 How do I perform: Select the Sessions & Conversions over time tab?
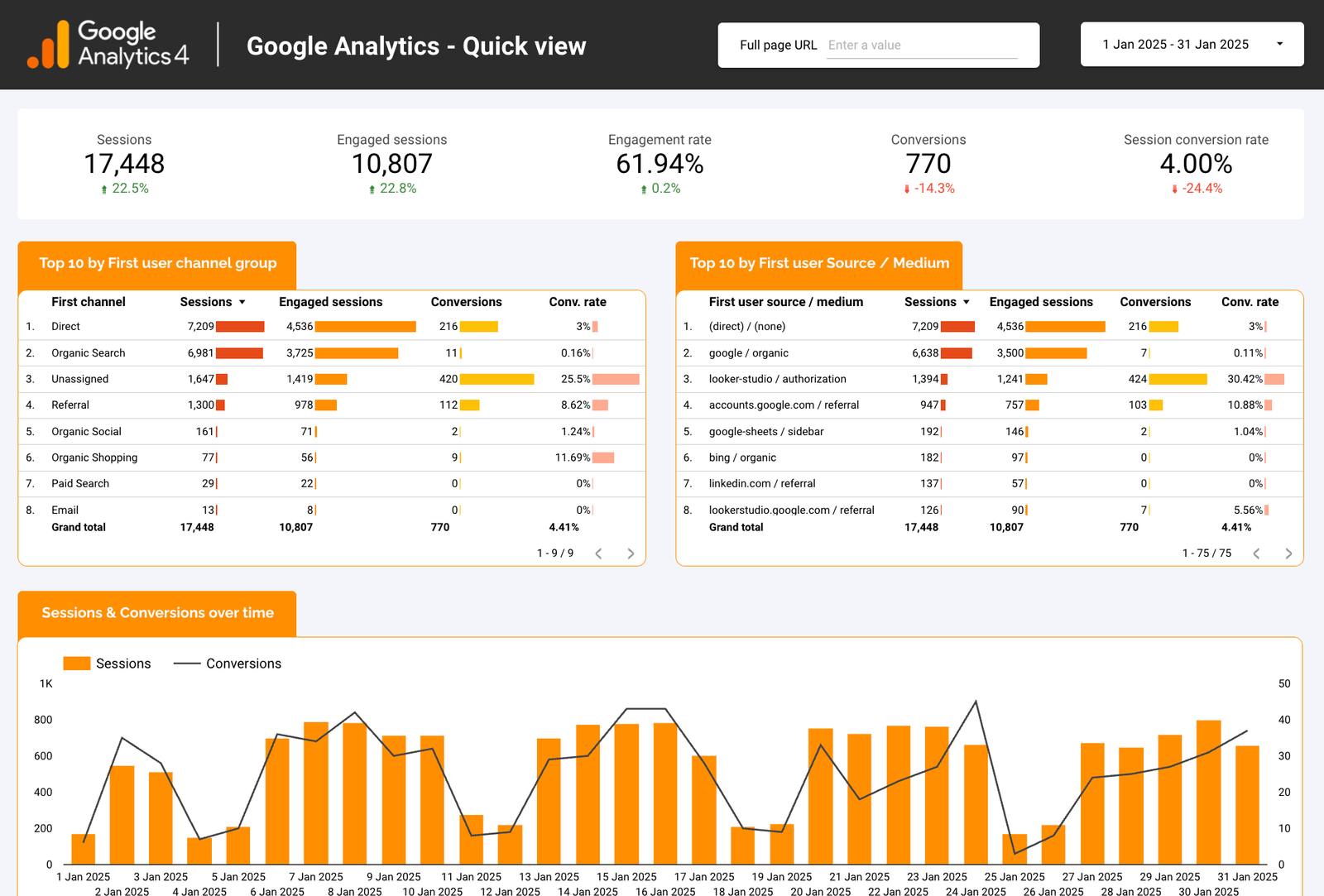tap(157, 614)
